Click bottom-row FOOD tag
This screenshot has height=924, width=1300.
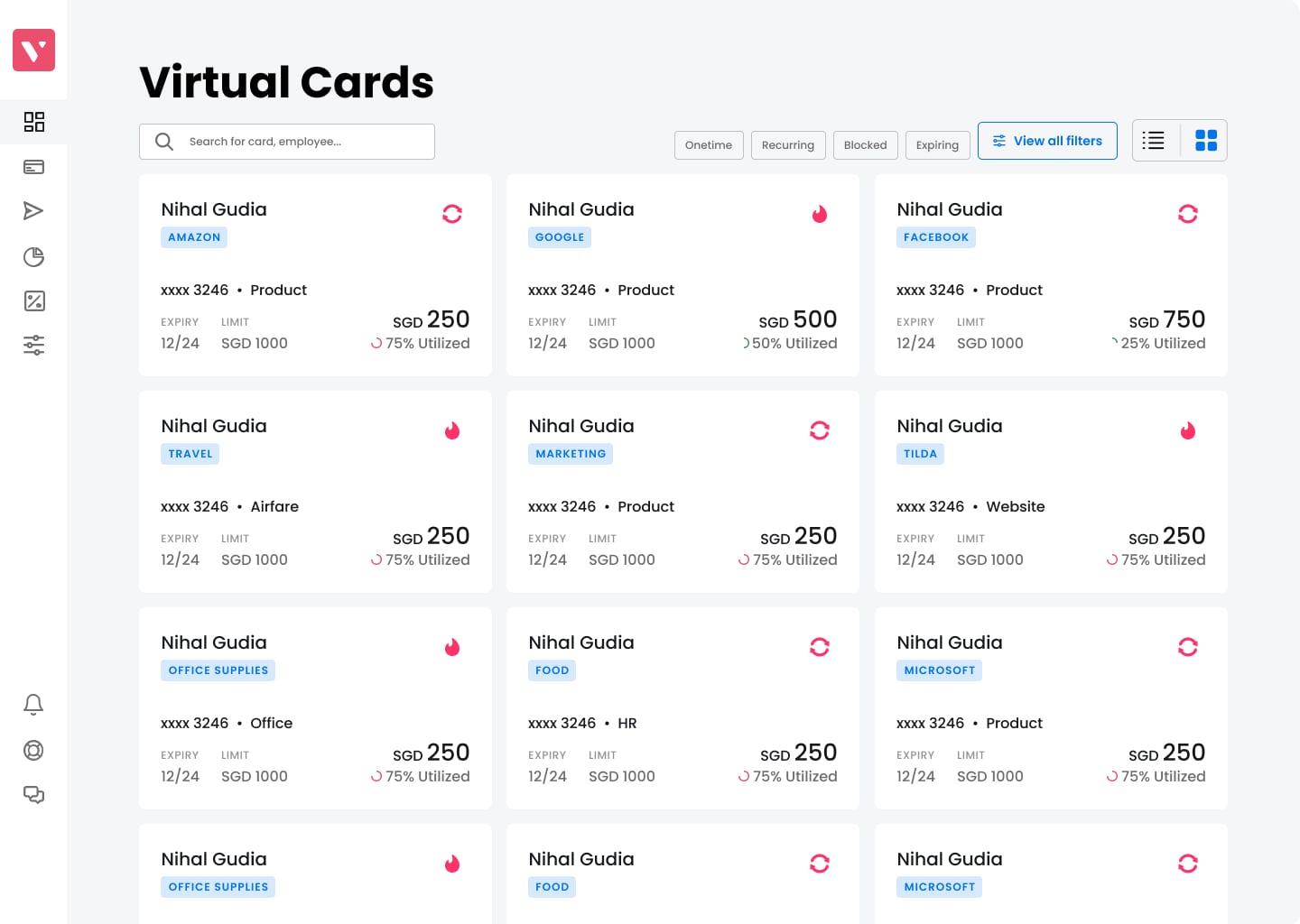pyautogui.click(x=552, y=887)
